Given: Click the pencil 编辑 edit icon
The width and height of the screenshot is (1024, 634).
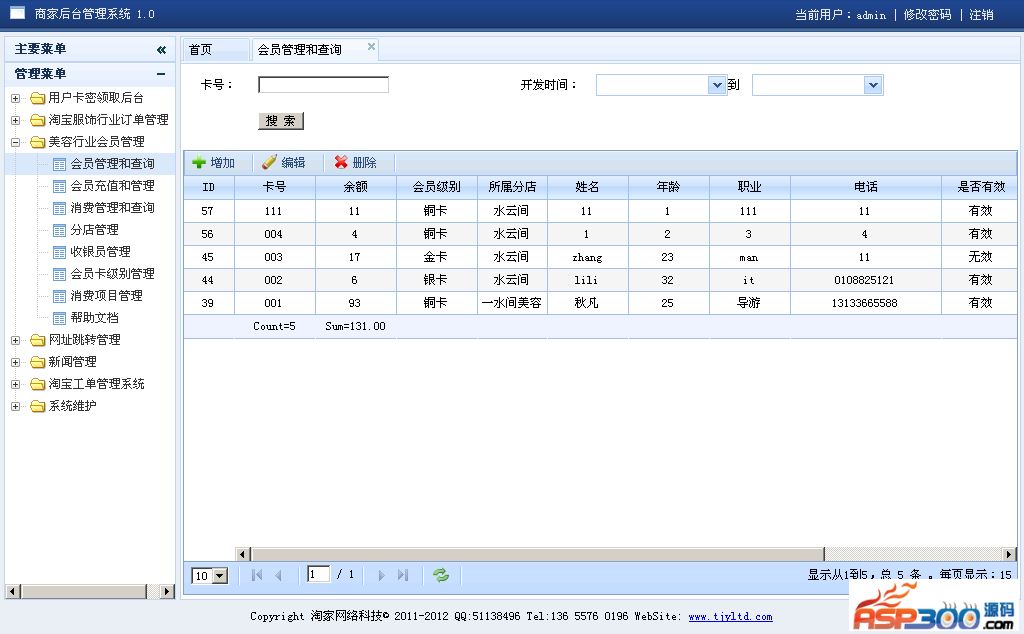Looking at the screenshot, I should point(269,163).
